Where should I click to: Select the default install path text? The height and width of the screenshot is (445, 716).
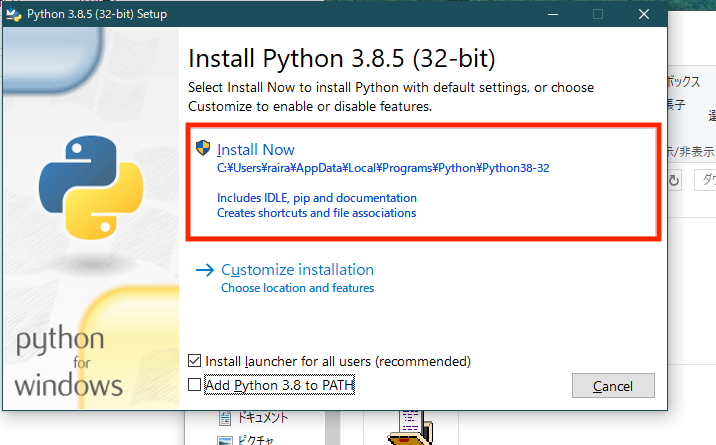[383, 168]
